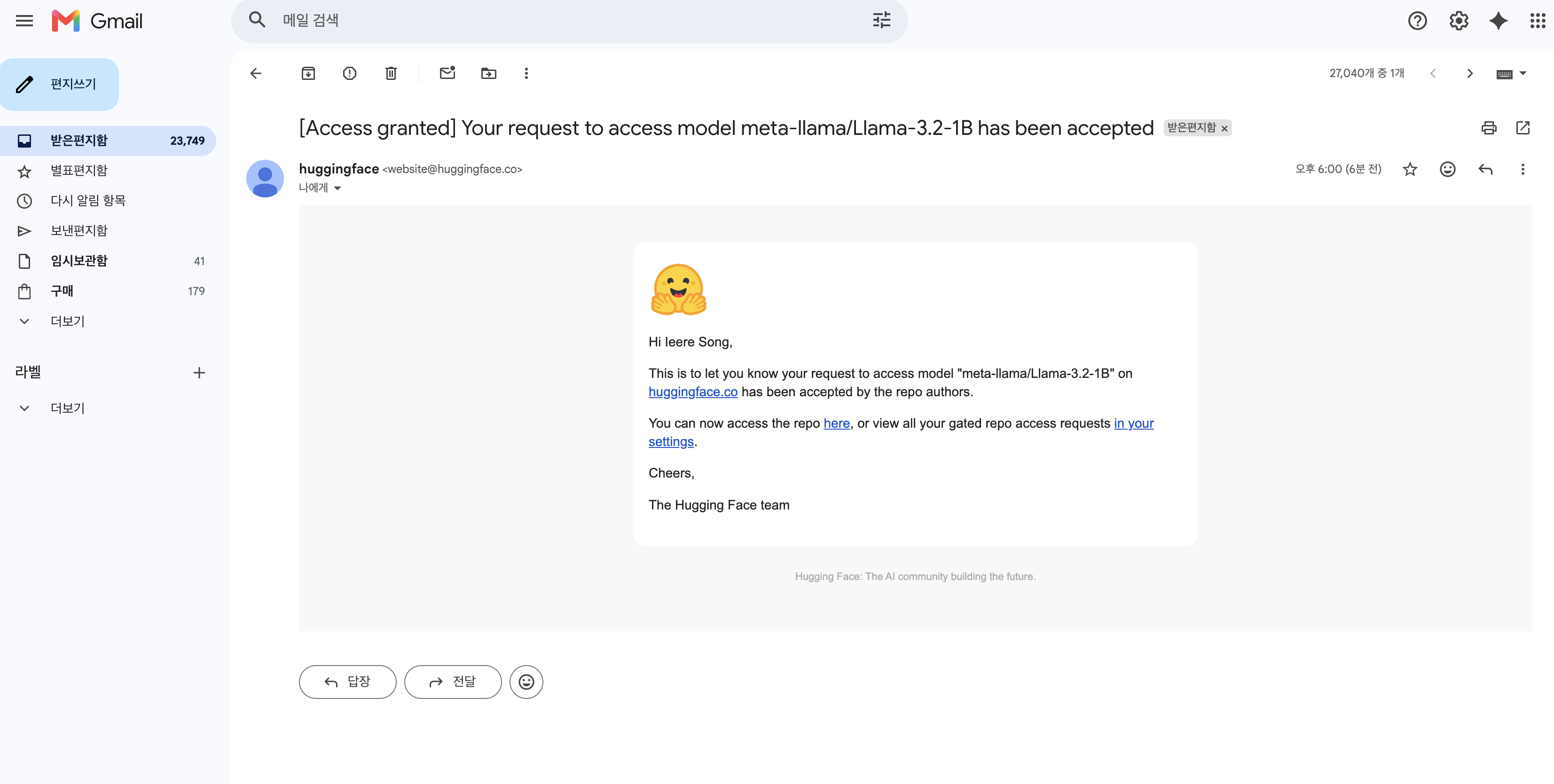This screenshot has height=784, width=1554.
Task: Open message more options menu
Action: (1523, 170)
